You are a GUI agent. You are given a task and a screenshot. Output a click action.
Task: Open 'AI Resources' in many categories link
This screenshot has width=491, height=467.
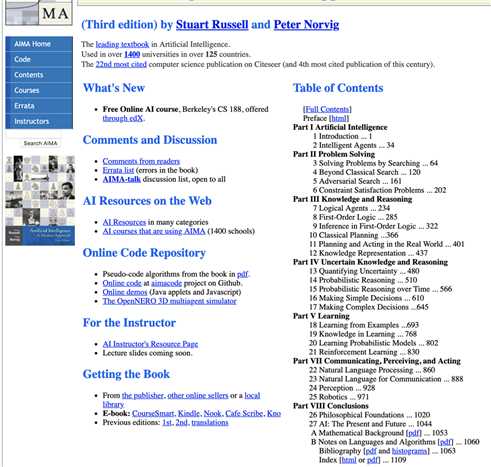(124, 222)
